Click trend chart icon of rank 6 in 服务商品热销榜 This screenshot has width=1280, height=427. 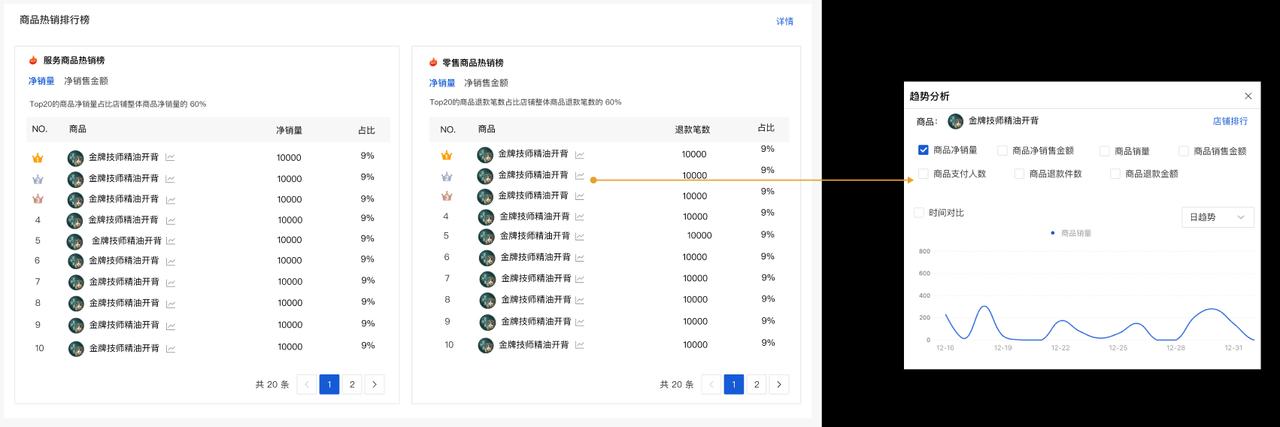point(170,261)
